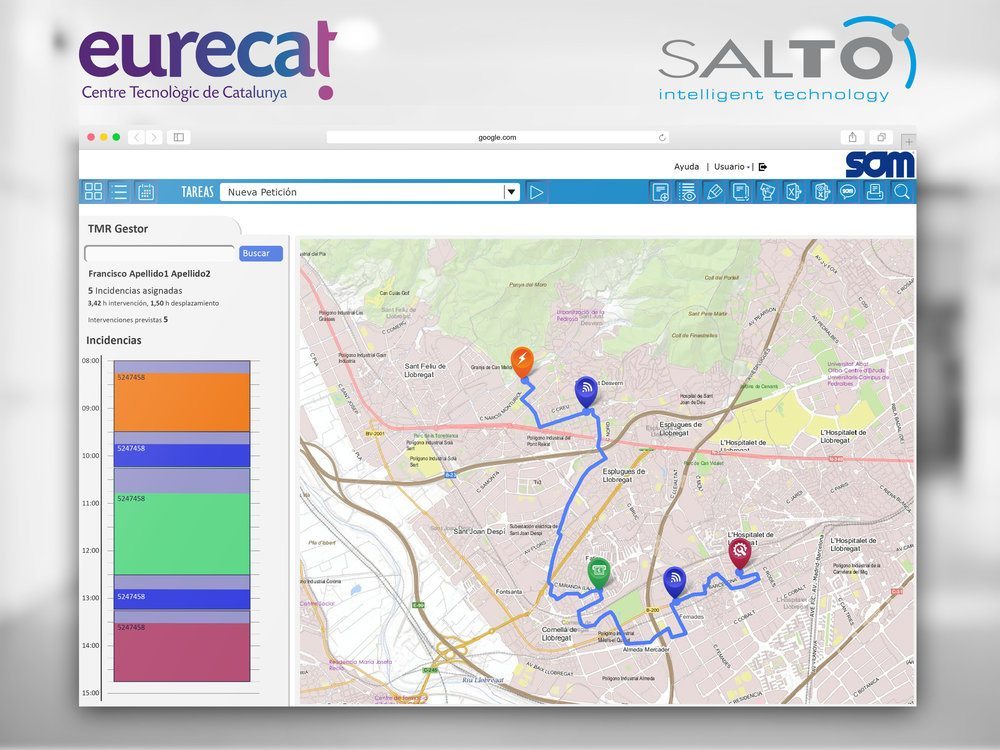Click the play arrow next to Nueva Petición
The width and height of the screenshot is (1000, 750).
(537, 192)
